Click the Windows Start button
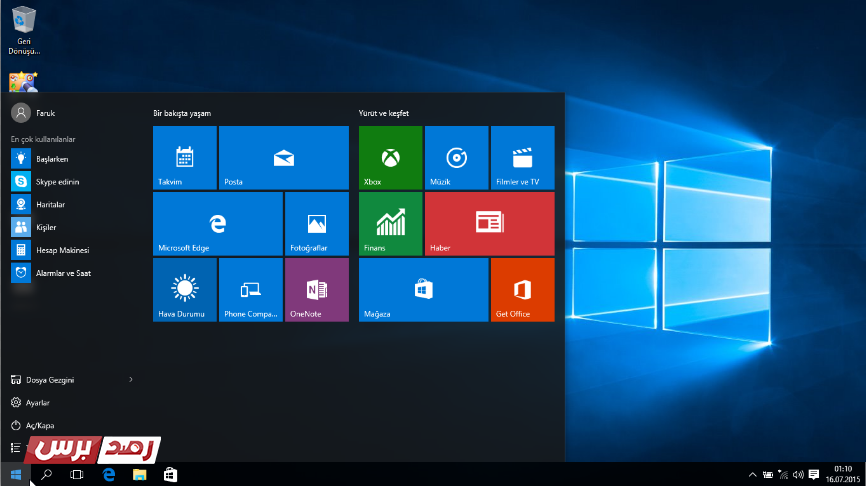This screenshot has height=486, width=866. pyautogui.click(x=15, y=474)
